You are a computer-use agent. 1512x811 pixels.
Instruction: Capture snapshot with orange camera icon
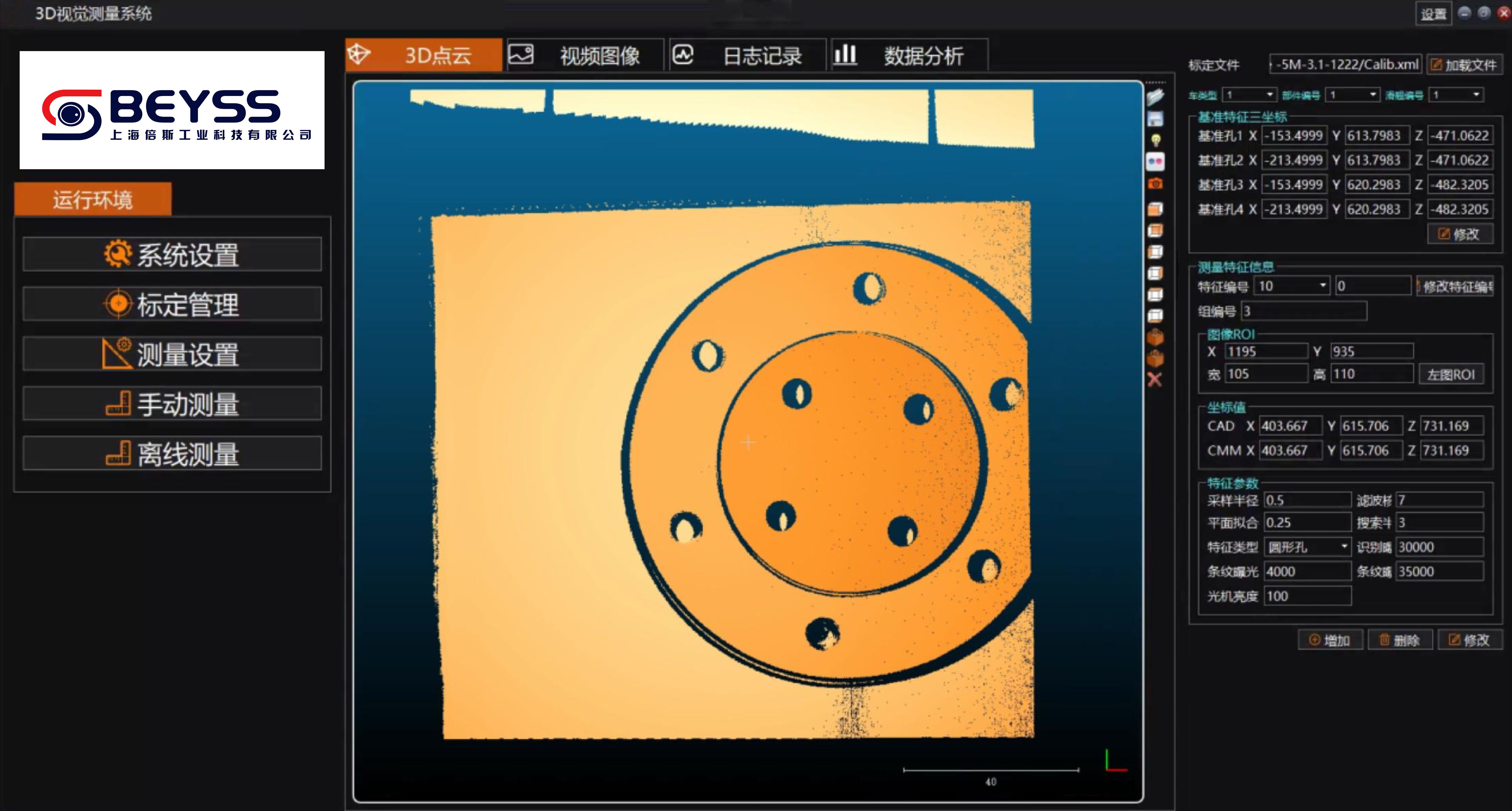pyautogui.click(x=1155, y=184)
